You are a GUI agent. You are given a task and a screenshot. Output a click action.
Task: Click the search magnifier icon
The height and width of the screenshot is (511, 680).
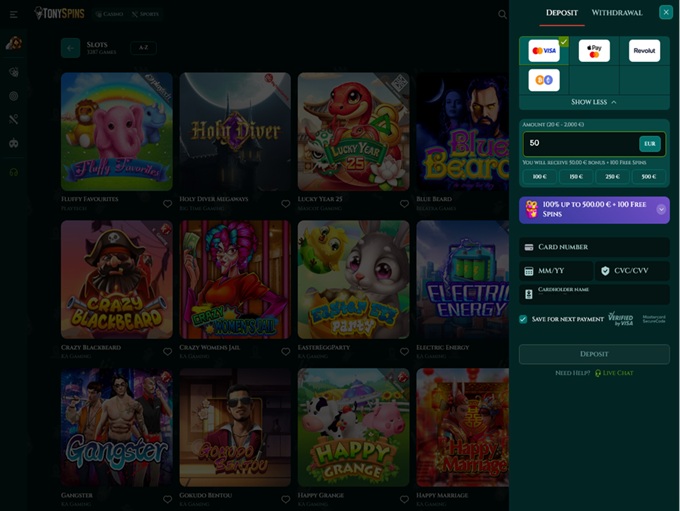[x=502, y=14]
